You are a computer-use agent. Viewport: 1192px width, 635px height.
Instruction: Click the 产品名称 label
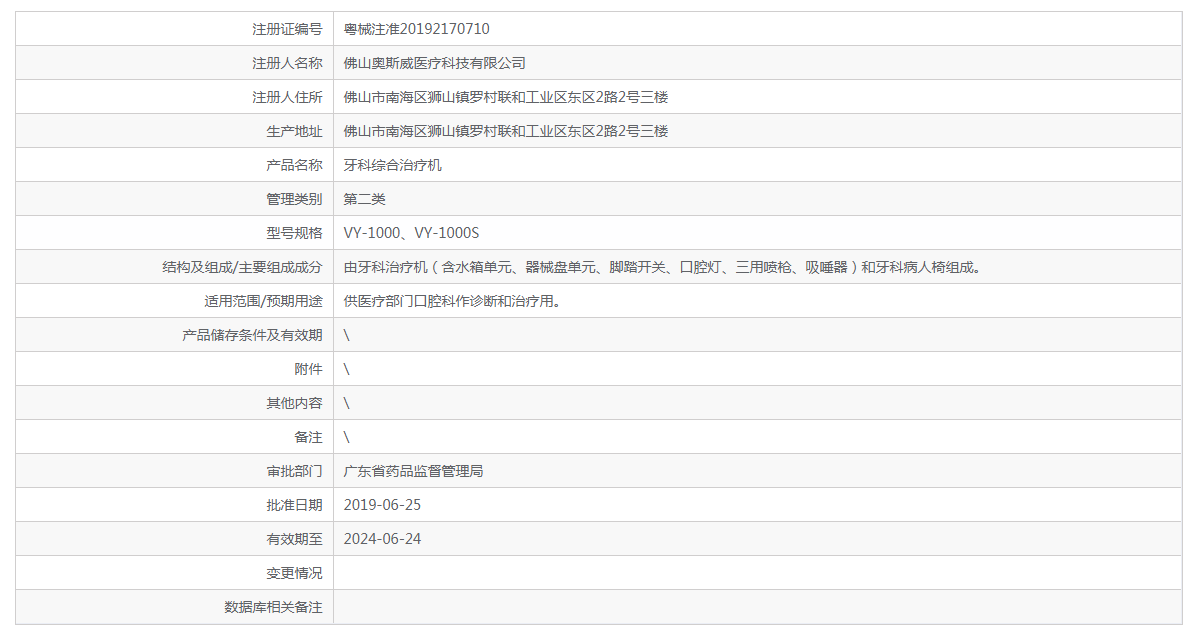293,165
